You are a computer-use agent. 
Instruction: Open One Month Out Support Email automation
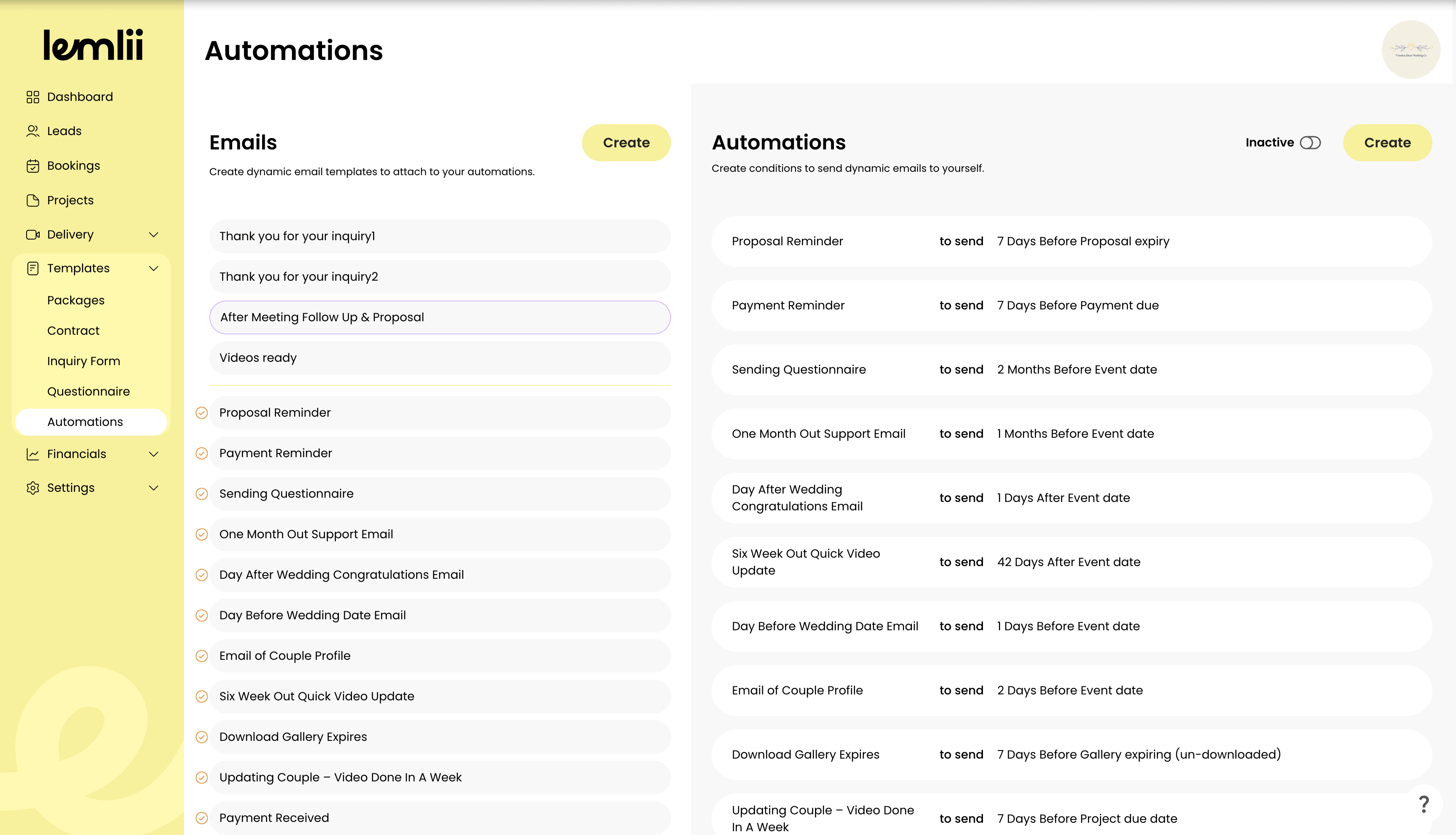[1072, 434]
